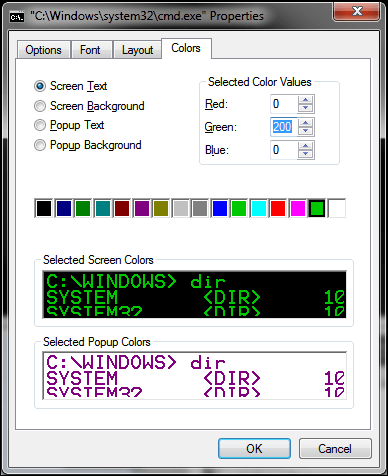This screenshot has height=476, width=388.
Task: Pick the olive color swatch
Action: coord(161,208)
